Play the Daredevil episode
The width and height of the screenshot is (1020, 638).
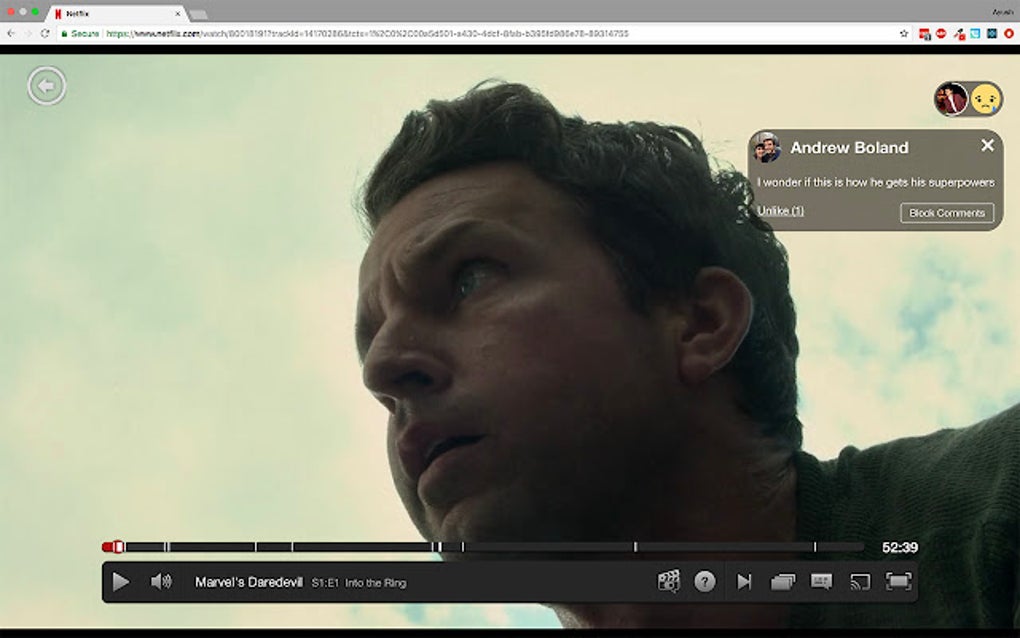coord(120,581)
